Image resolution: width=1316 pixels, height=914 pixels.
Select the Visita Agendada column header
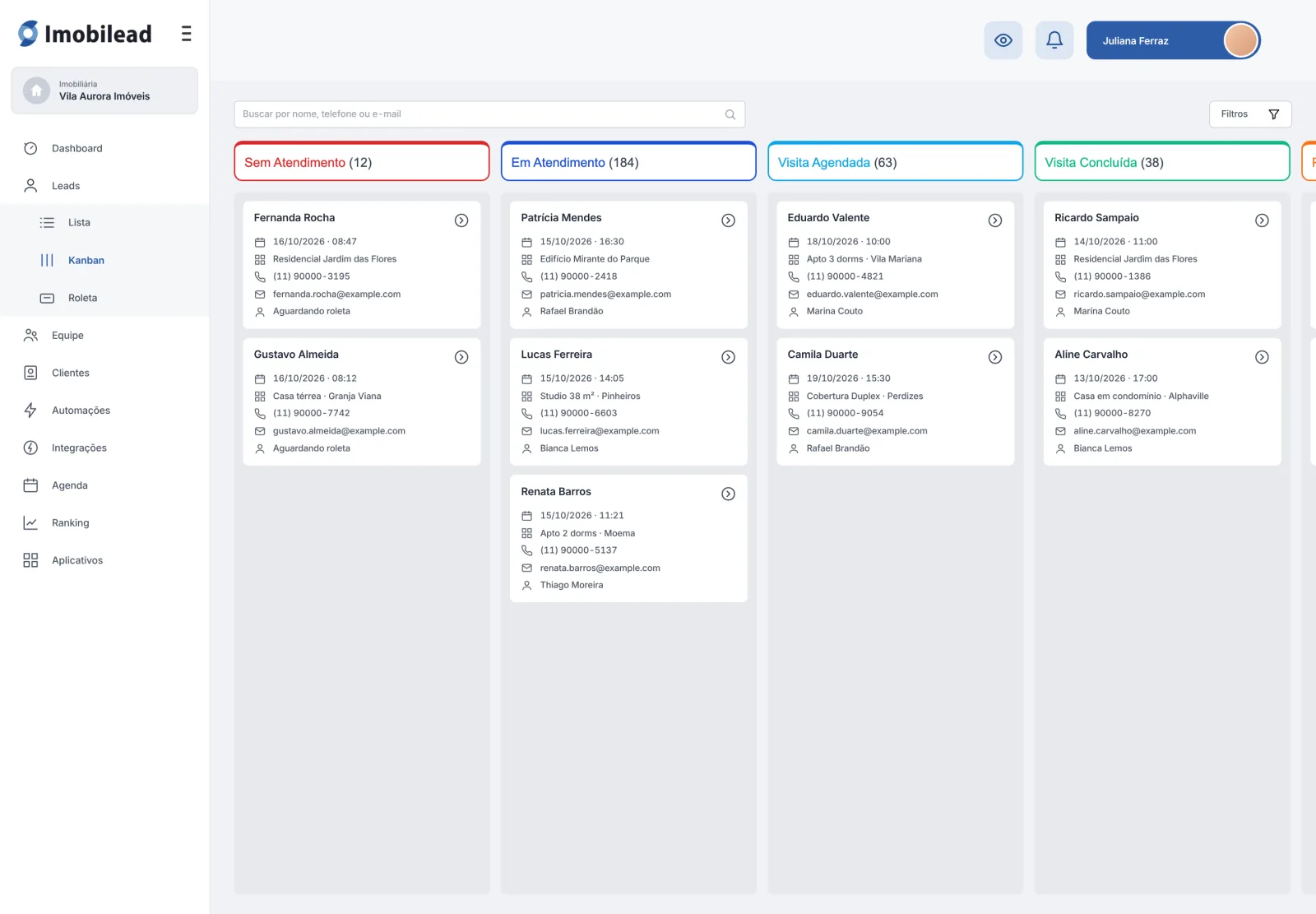(x=895, y=162)
